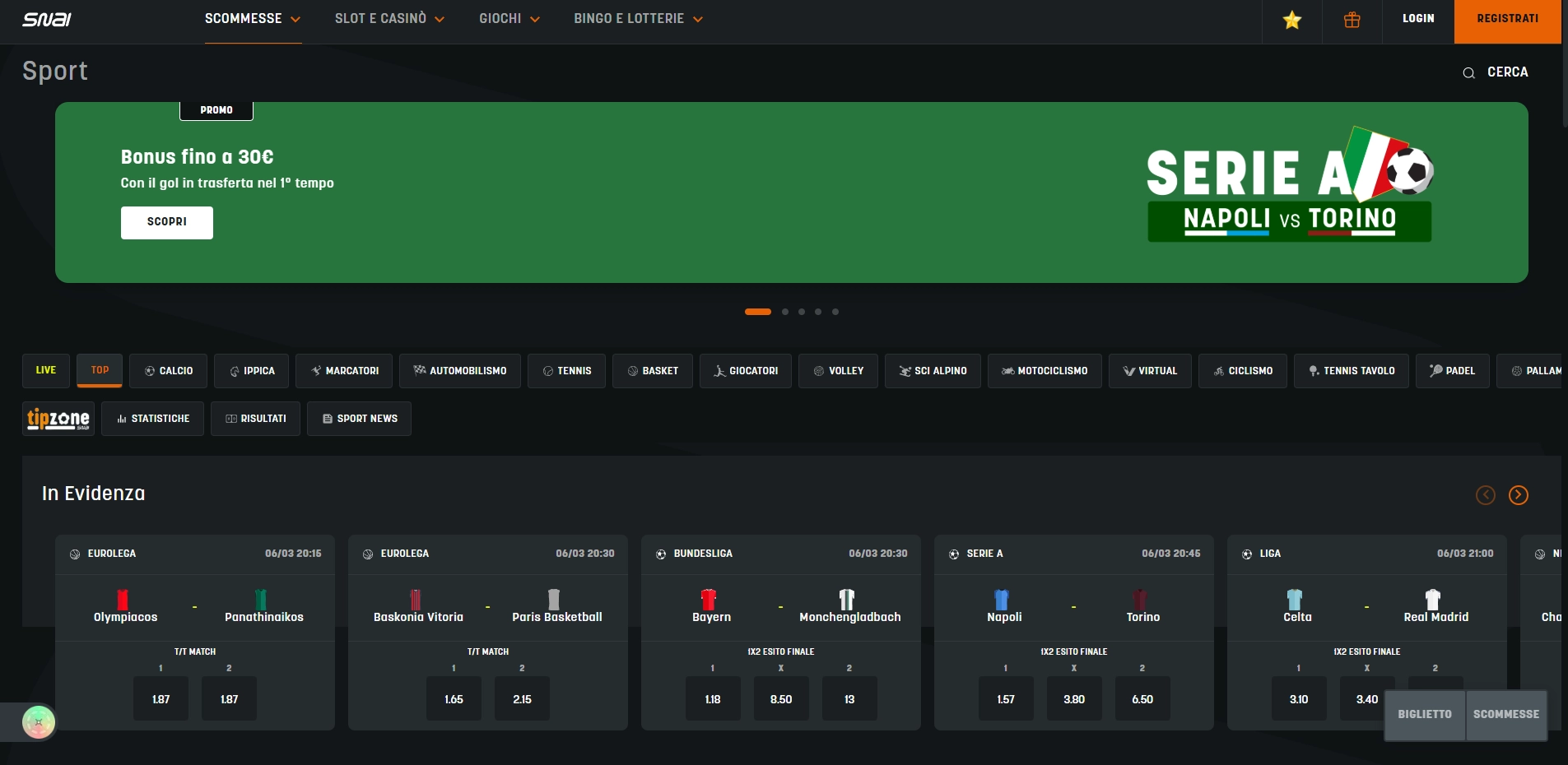Image resolution: width=1568 pixels, height=765 pixels.
Task: Click Scopri on the promo banner
Action: pyautogui.click(x=167, y=222)
